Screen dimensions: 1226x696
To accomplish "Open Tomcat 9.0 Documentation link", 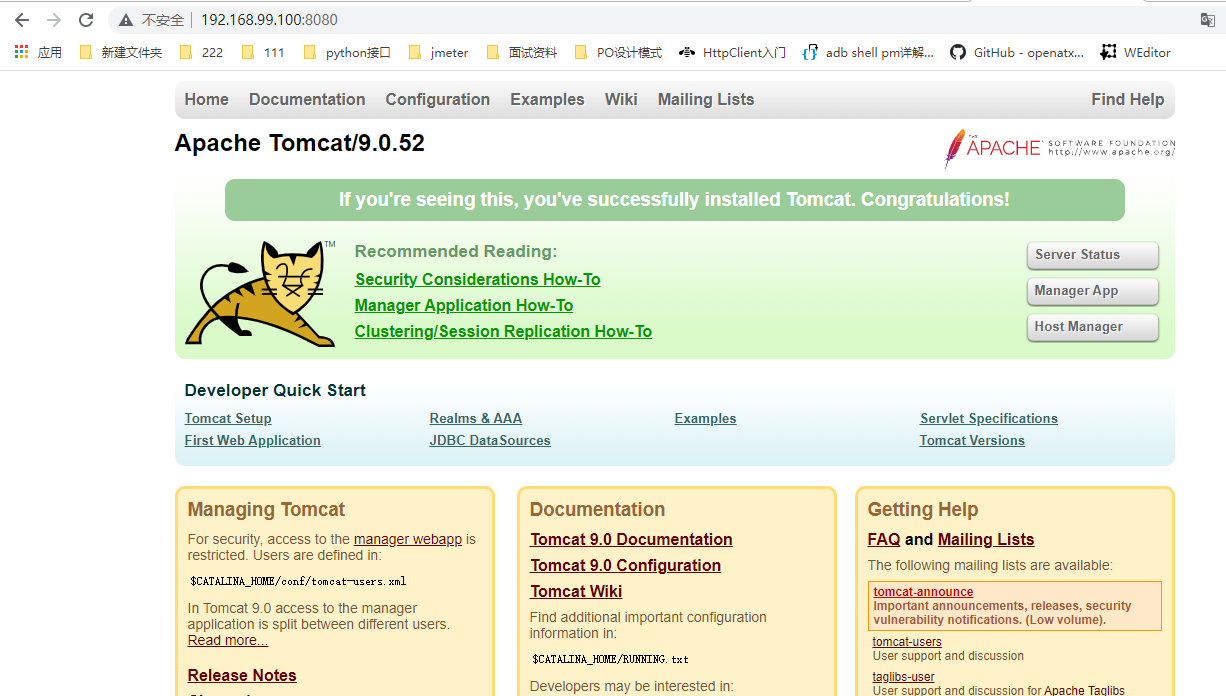I will click(x=631, y=540).
